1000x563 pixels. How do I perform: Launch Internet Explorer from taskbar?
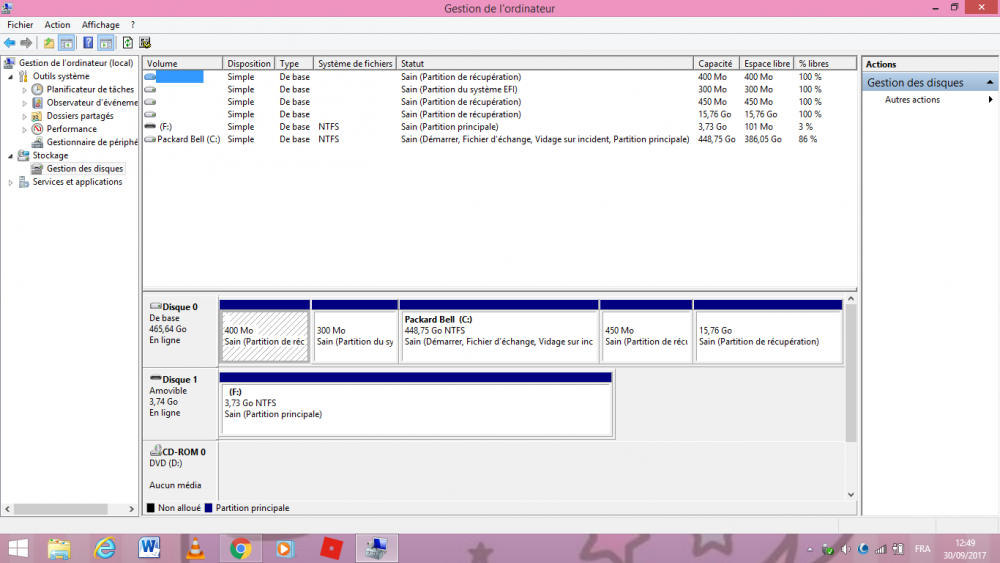point(105,548)
